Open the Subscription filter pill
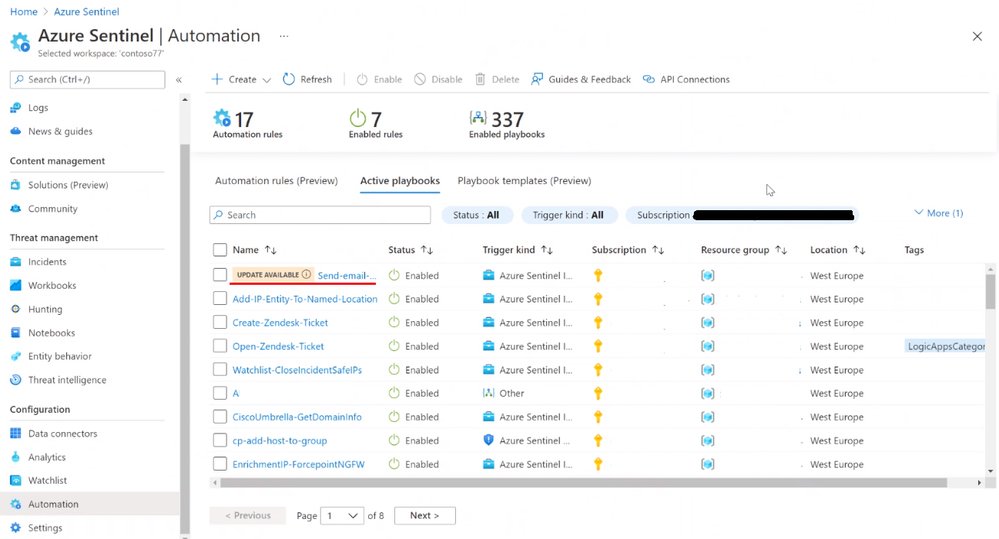 click(742, 215)
